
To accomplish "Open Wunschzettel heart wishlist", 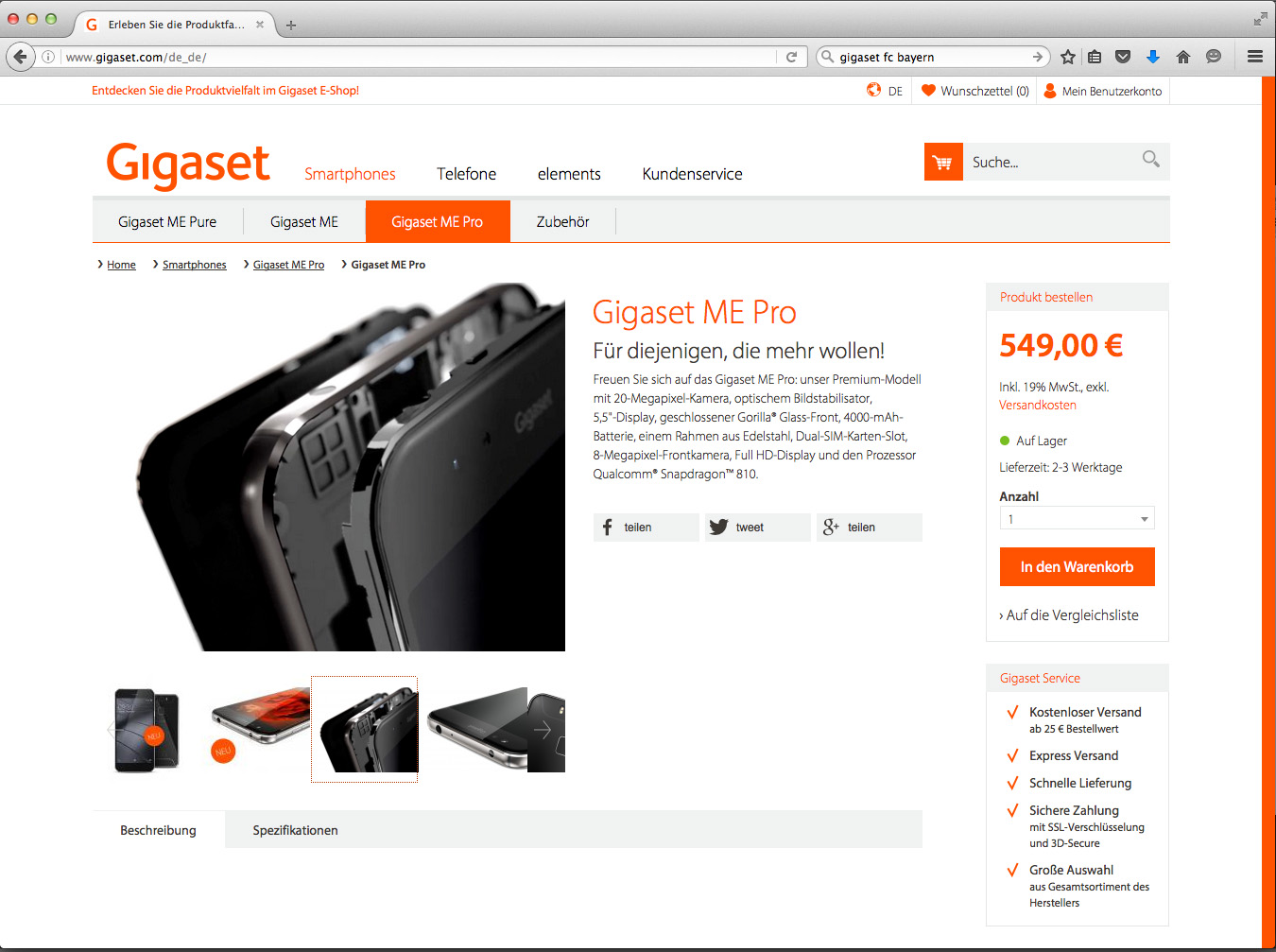I will click(x=975, y=91).
